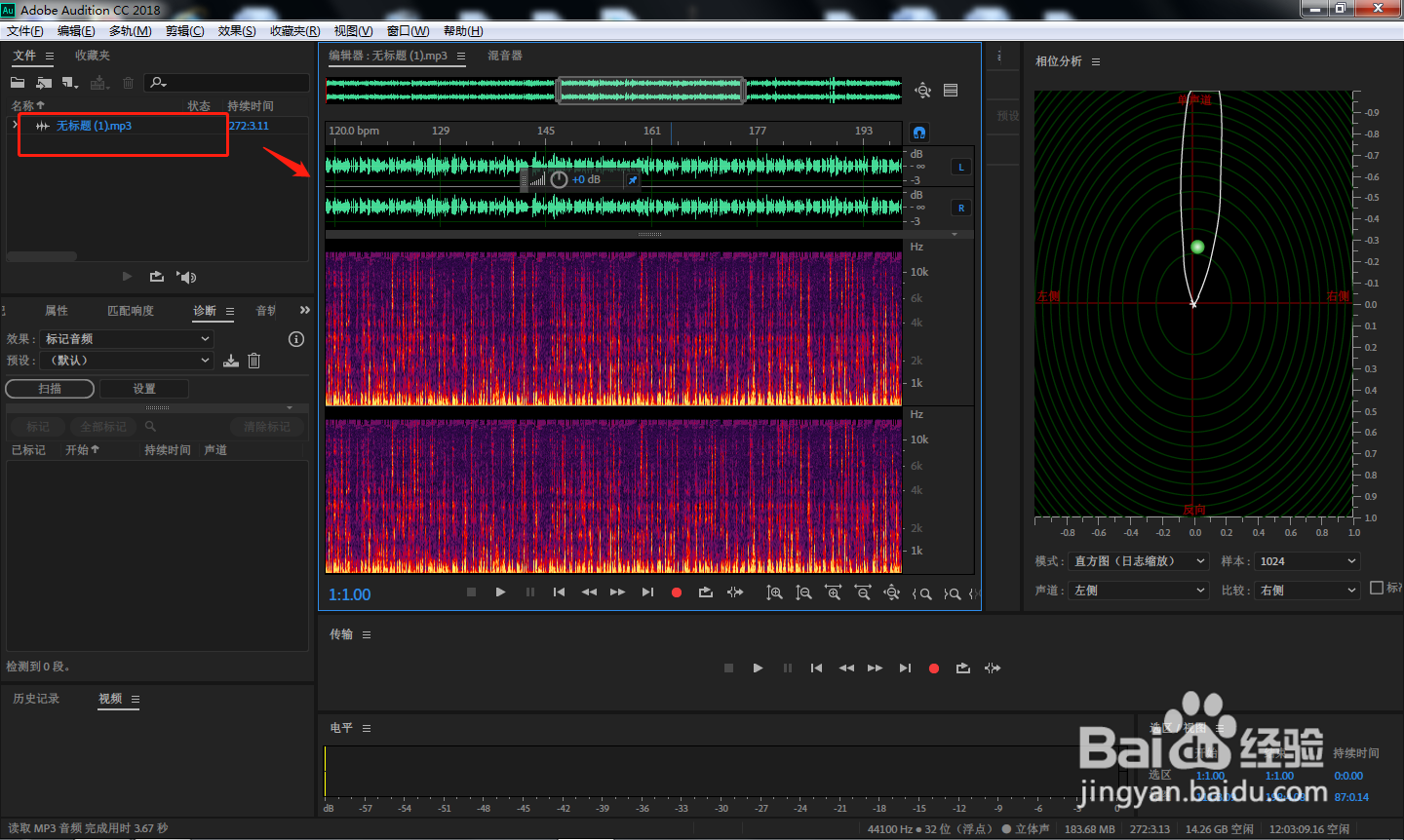Open the 声道 dropdown showing 左侧
The width and height of the screenshot is (1404, 840).
coord(1139,591)
